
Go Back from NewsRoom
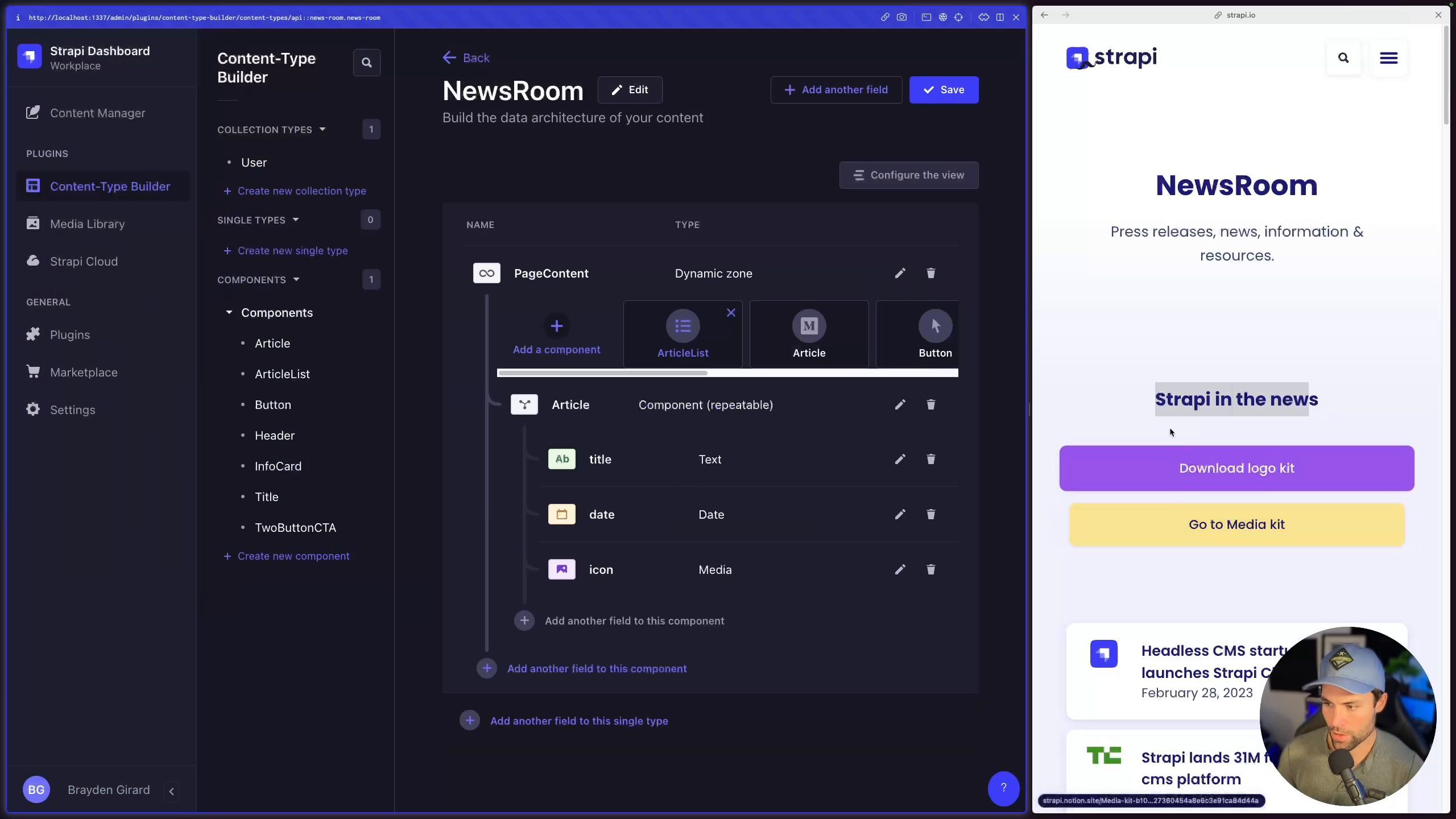[x=466, y=58]
